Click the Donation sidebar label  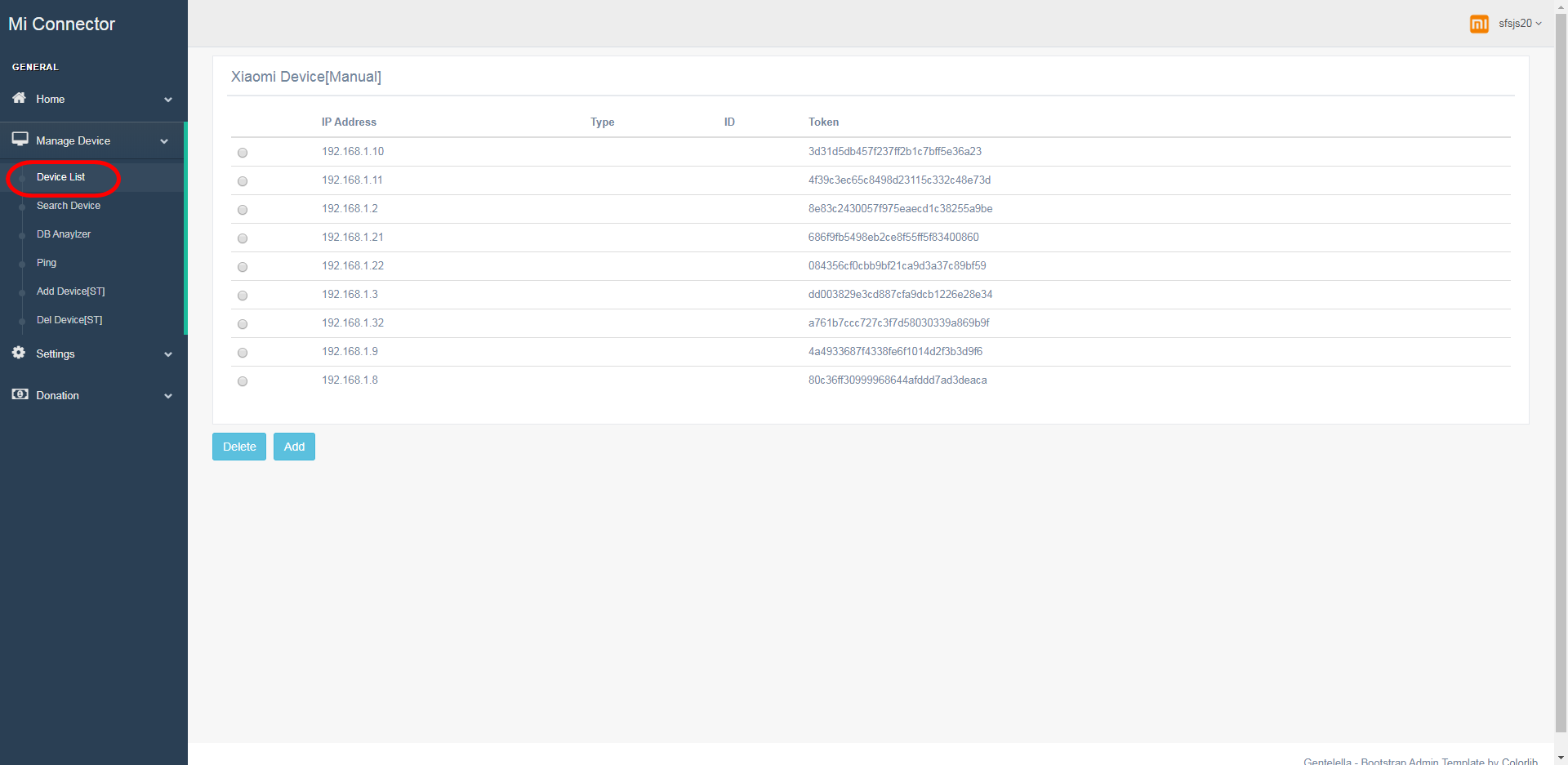[57, 395]
